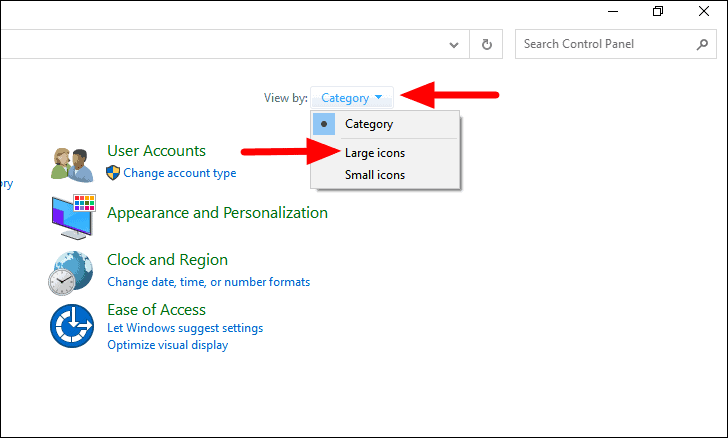Click Change date, time, or number formats
728x438 pixels.
click(x=208, y=282)
